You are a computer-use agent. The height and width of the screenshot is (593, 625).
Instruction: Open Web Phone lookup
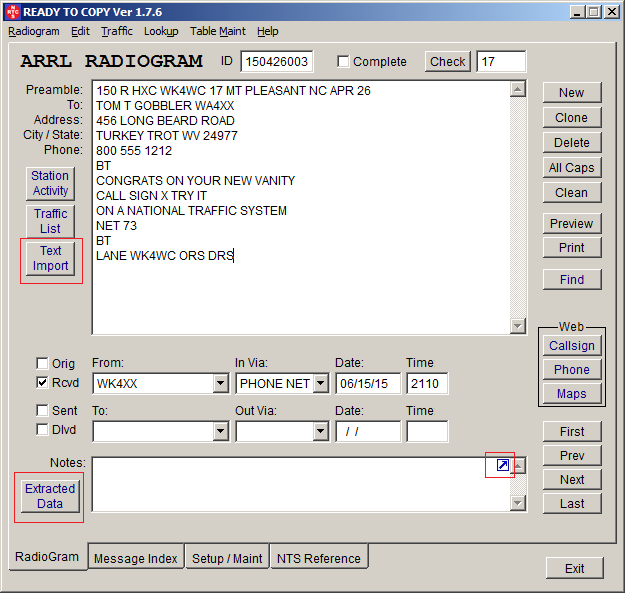pos(572,369)
